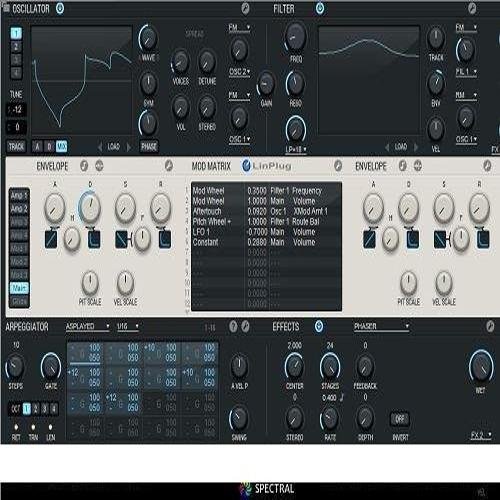Select waveform A button
Image resolution: width=500 pixels, height=500 pixels.
point(37,146)
